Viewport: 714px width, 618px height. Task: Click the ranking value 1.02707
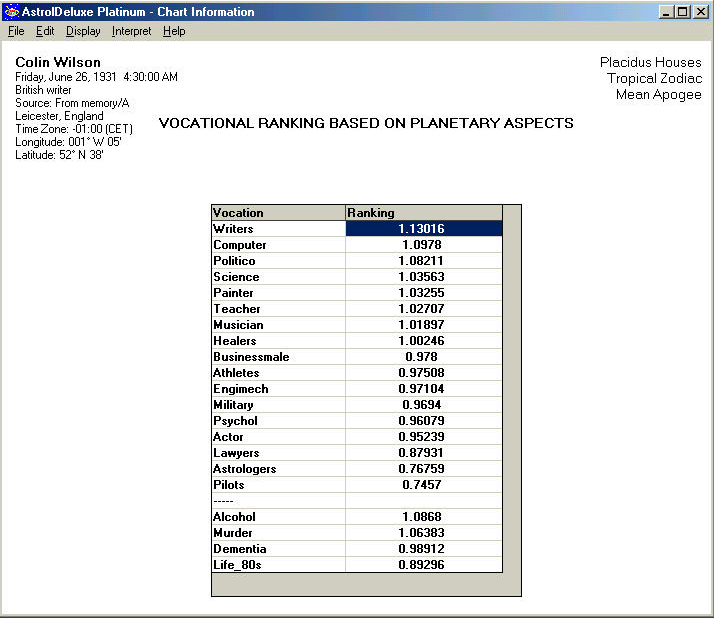click(x=424, y=309)
